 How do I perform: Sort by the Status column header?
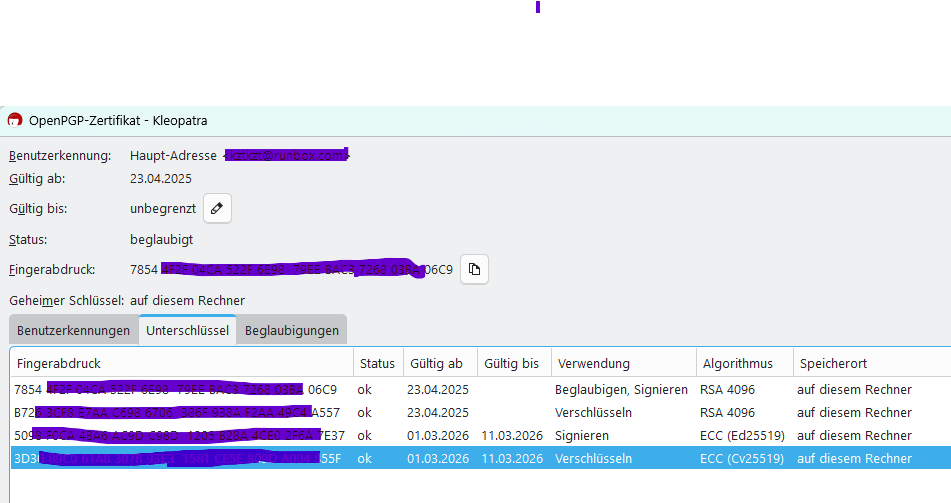(378, 363)
